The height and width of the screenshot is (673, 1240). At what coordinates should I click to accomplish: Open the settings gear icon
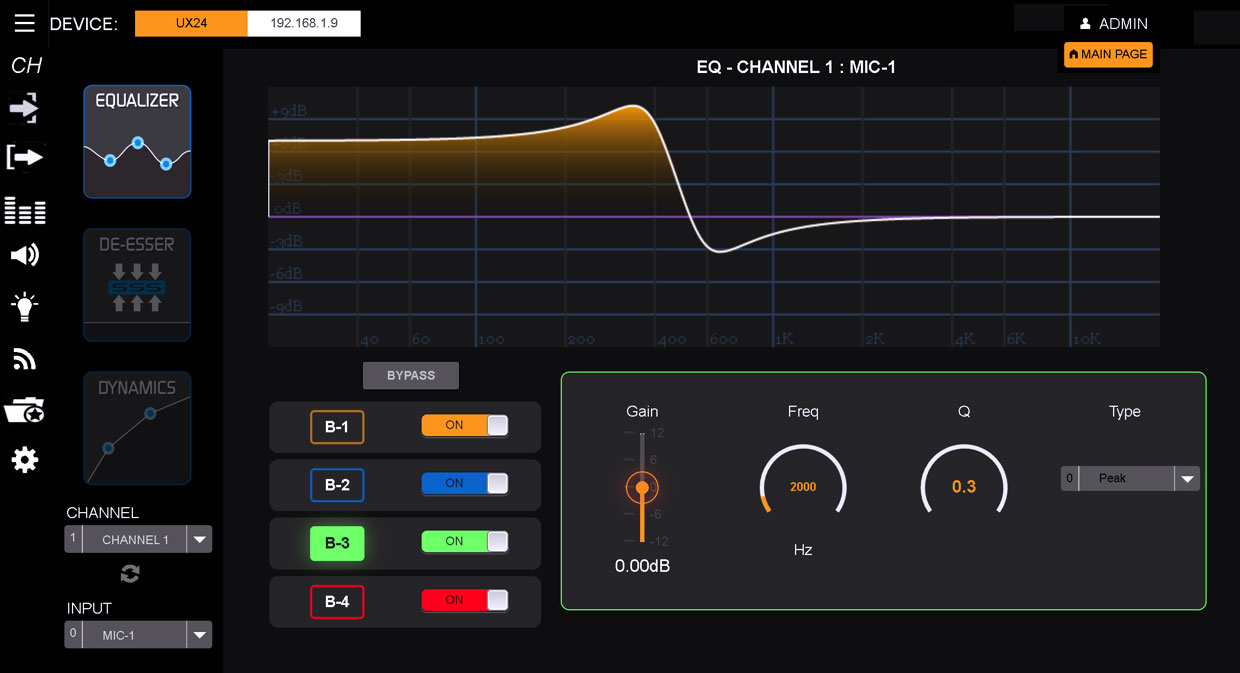click(24, 459)
